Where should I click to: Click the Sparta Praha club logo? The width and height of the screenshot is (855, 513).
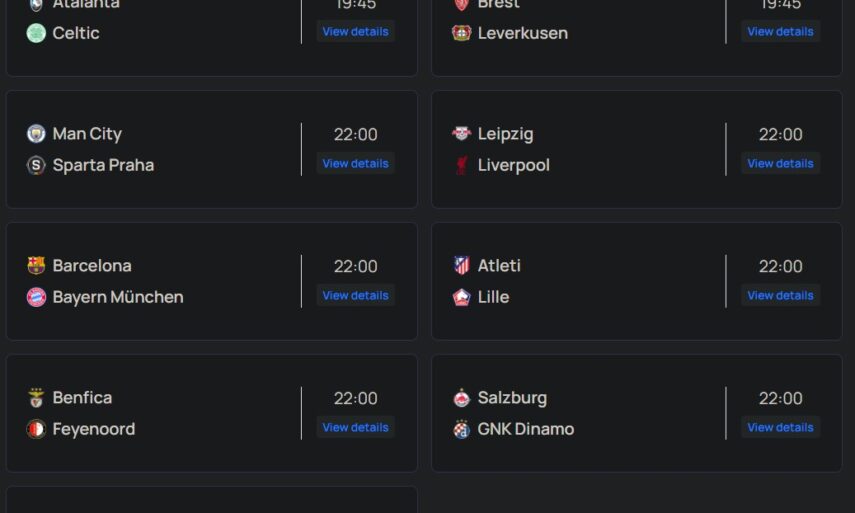(x=36, y=165)
